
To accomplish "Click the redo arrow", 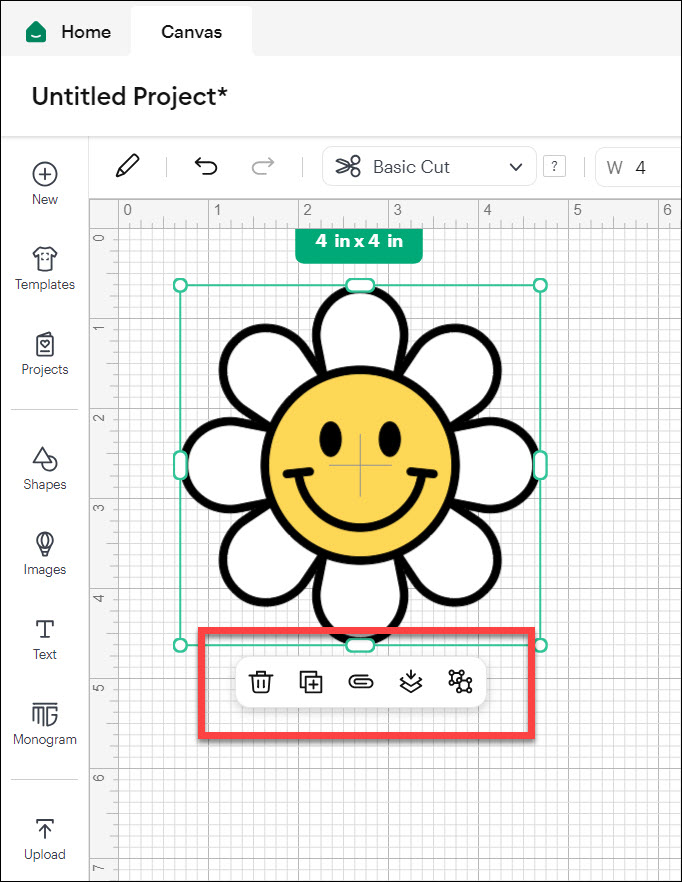I will pos(263,166).
